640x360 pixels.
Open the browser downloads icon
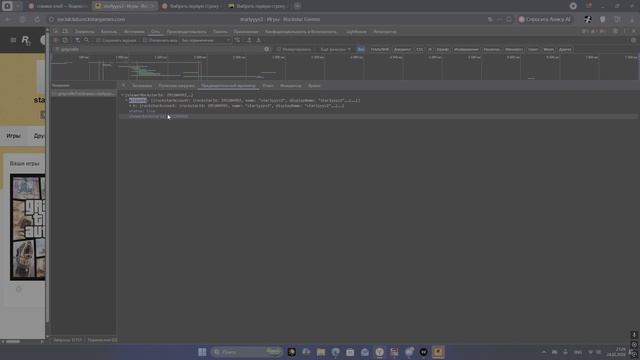click(632, 19)
